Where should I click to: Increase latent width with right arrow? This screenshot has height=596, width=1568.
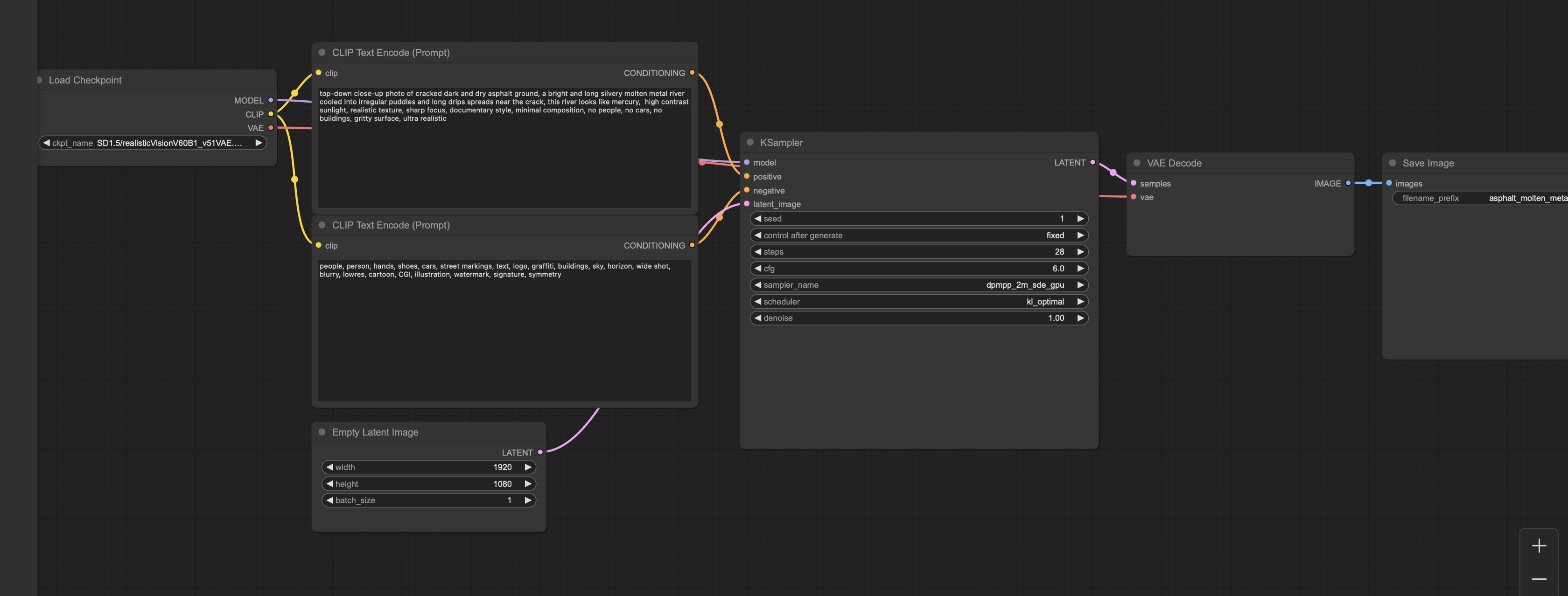click(x=528, y=467)
